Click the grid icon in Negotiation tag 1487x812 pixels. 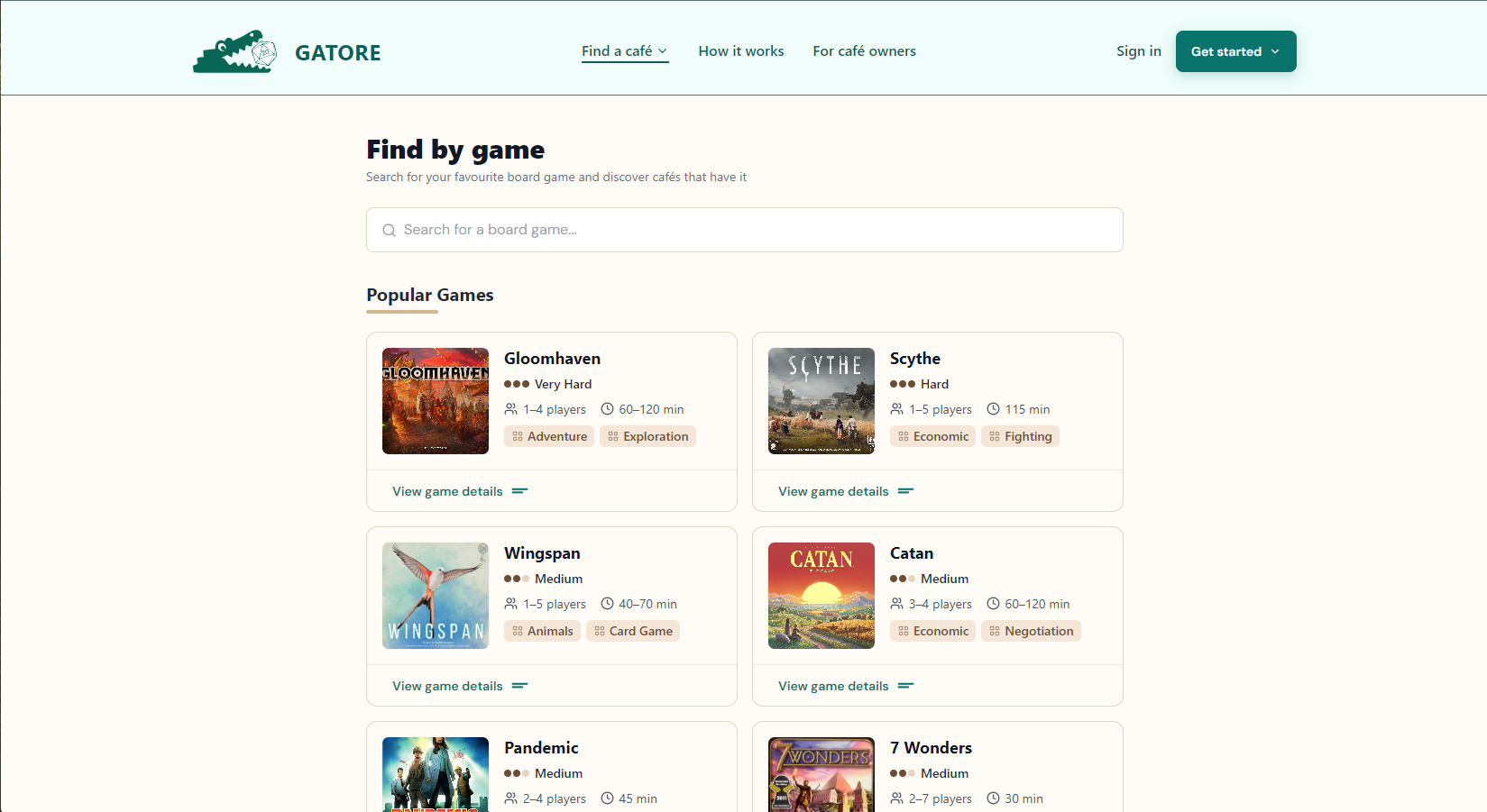(x=995, y=631)
